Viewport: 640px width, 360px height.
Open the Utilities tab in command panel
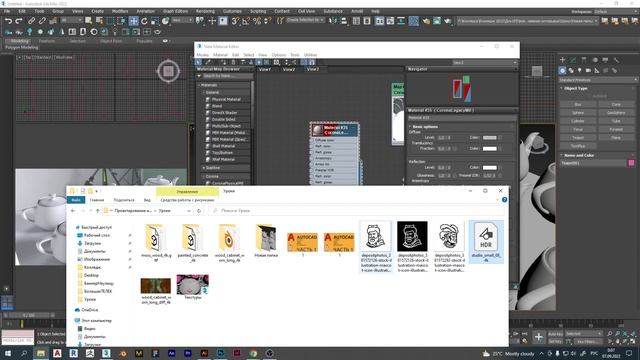(616, 60)
